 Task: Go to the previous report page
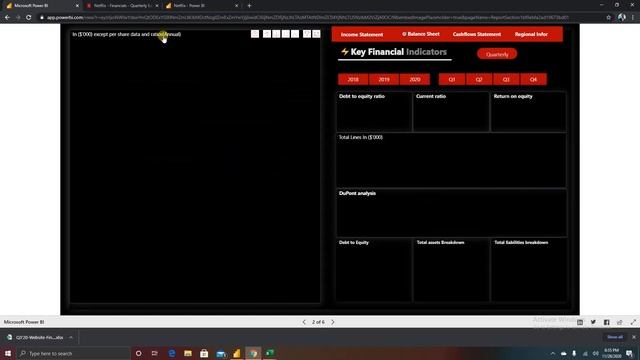[x=304, y=322]
